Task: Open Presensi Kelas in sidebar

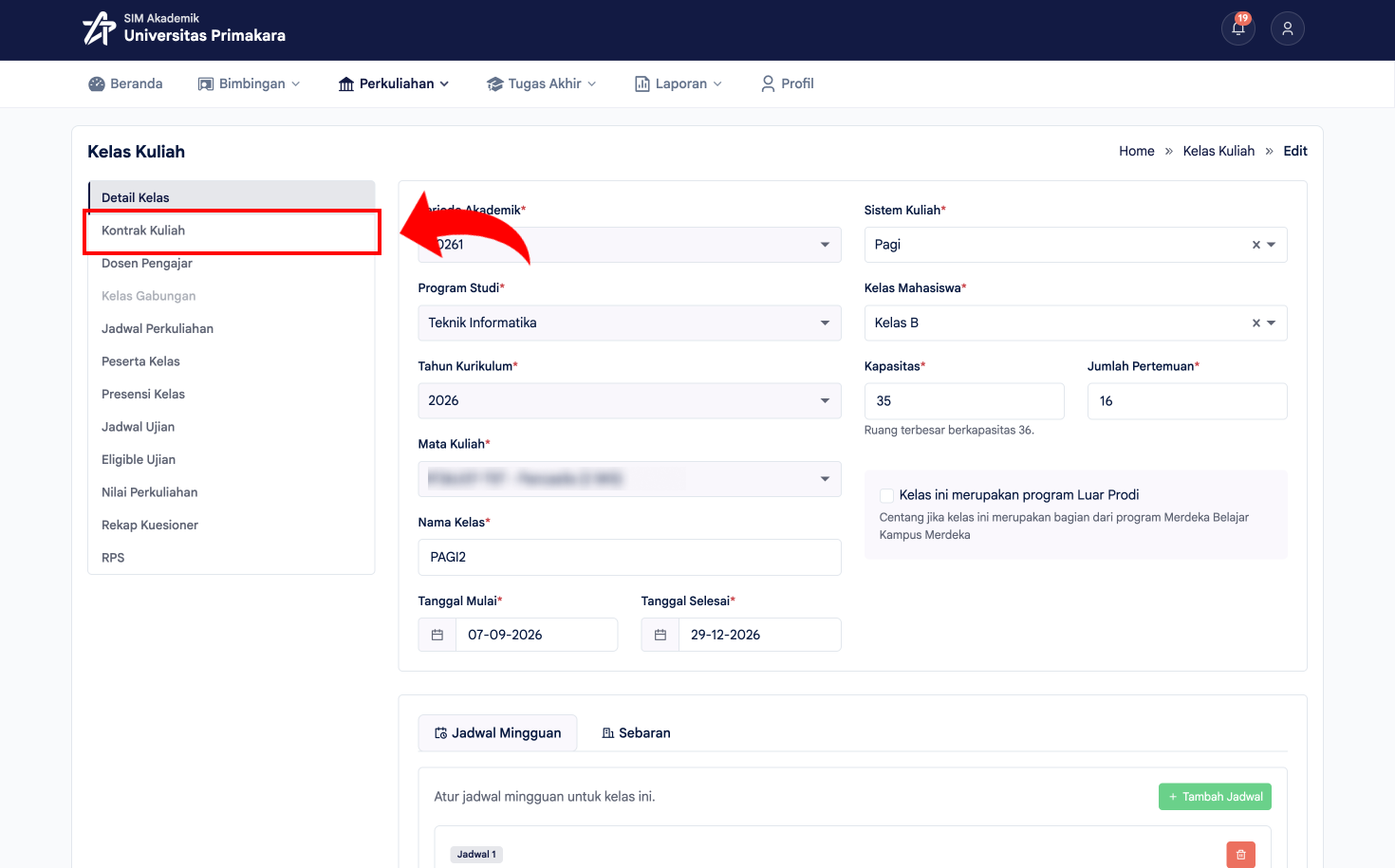Action: (232, 394)
